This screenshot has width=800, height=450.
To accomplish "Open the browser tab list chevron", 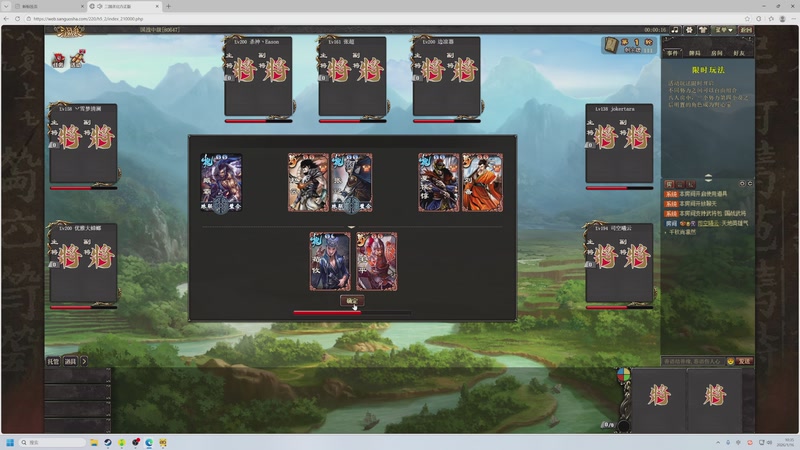I will click(6, 6).
